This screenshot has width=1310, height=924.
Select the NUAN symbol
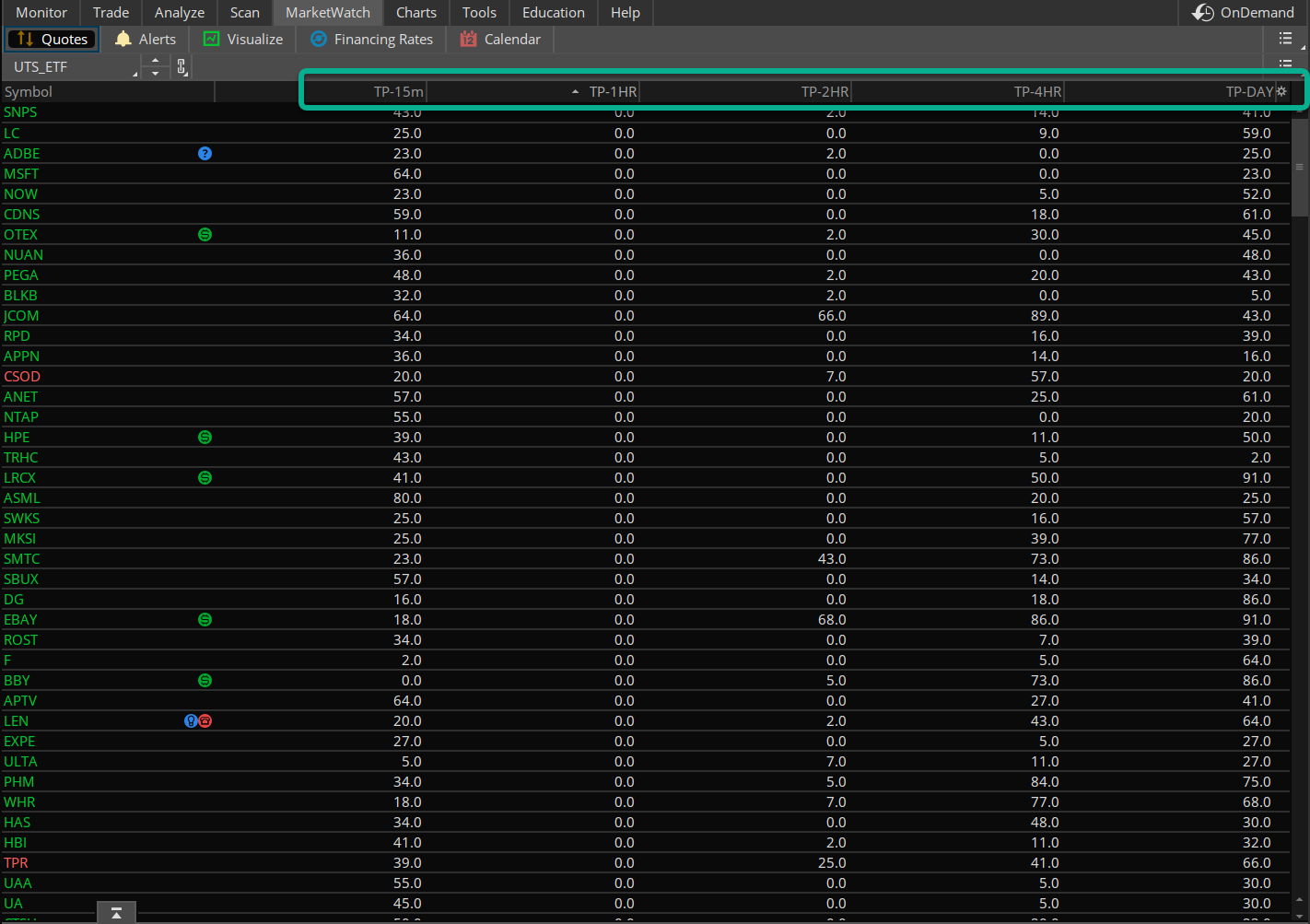[23, 255]
